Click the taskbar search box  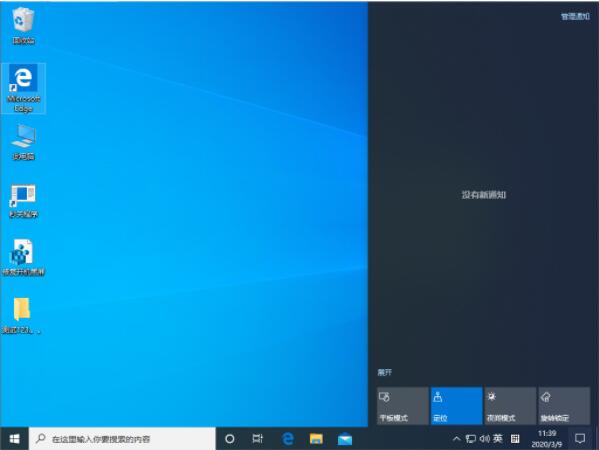pyautogui.click(x=122, y=439)
